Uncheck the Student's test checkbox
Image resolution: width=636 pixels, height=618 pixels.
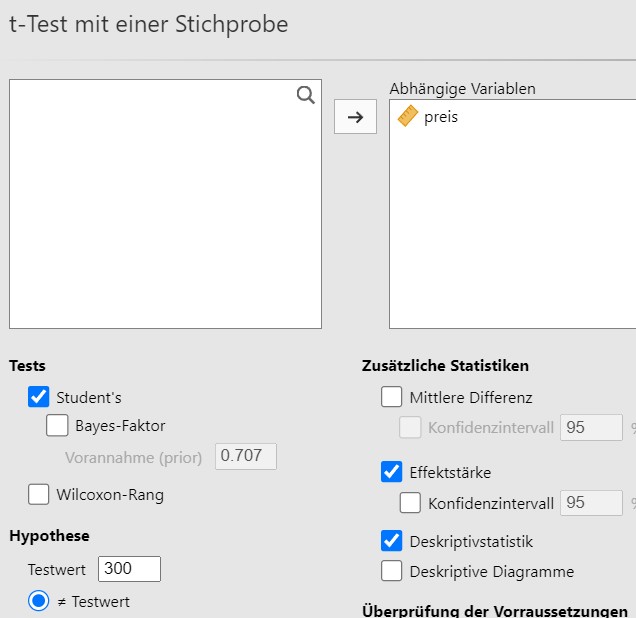39,397
